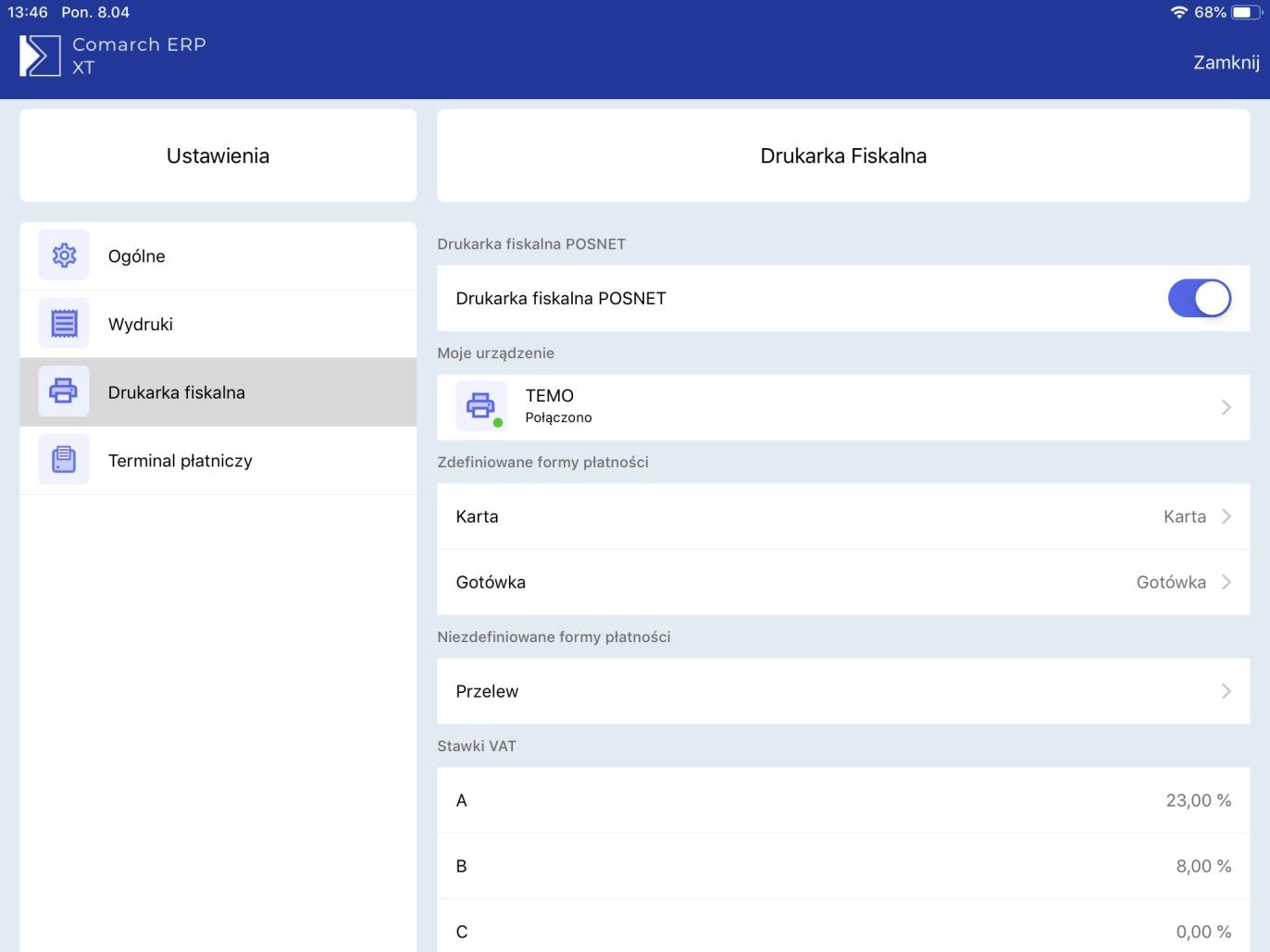Switch to Wydruki settings
Image resolution: width=1270 pixels, height=952 pixels.
[218, 324]
